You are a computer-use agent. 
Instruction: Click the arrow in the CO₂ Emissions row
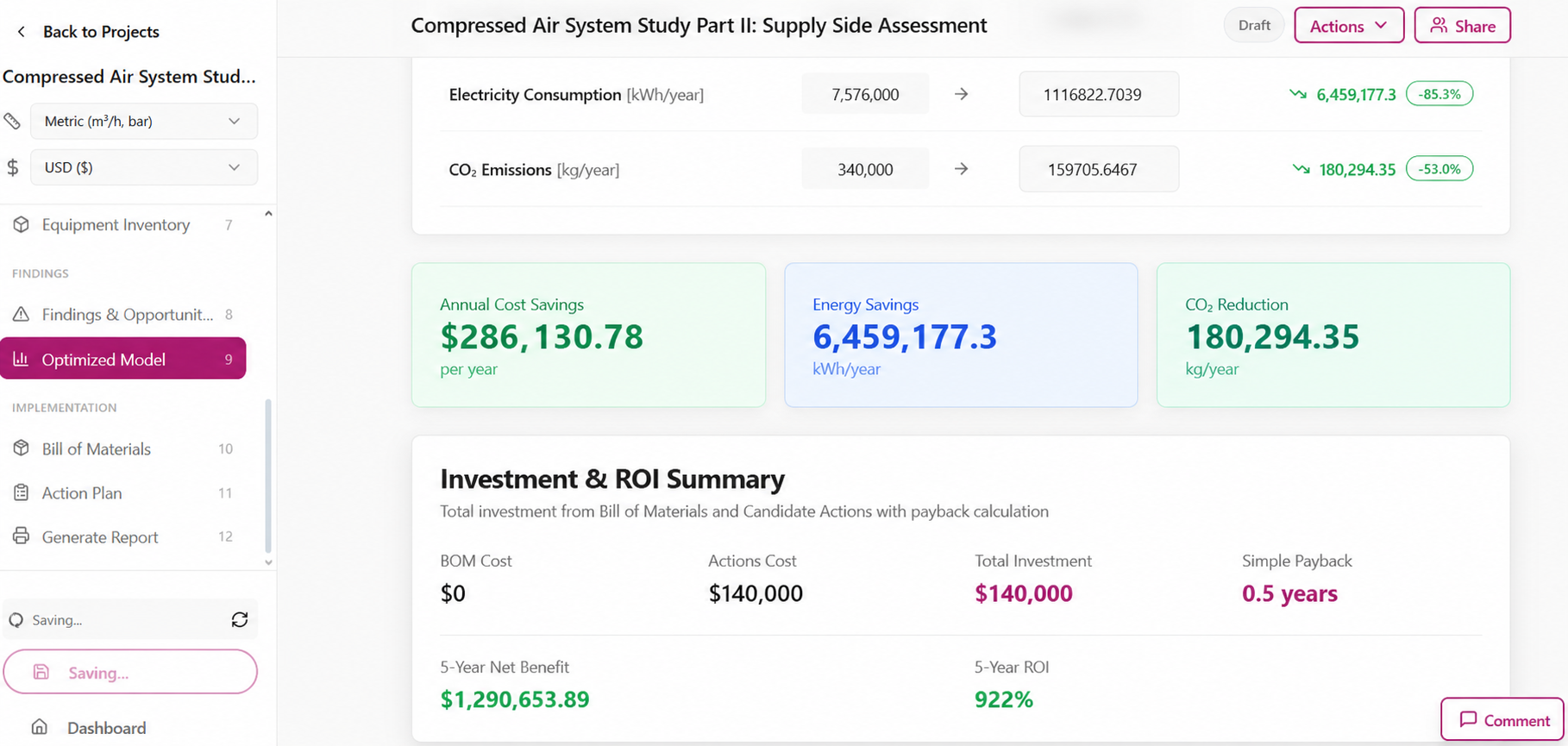[962, 169]
